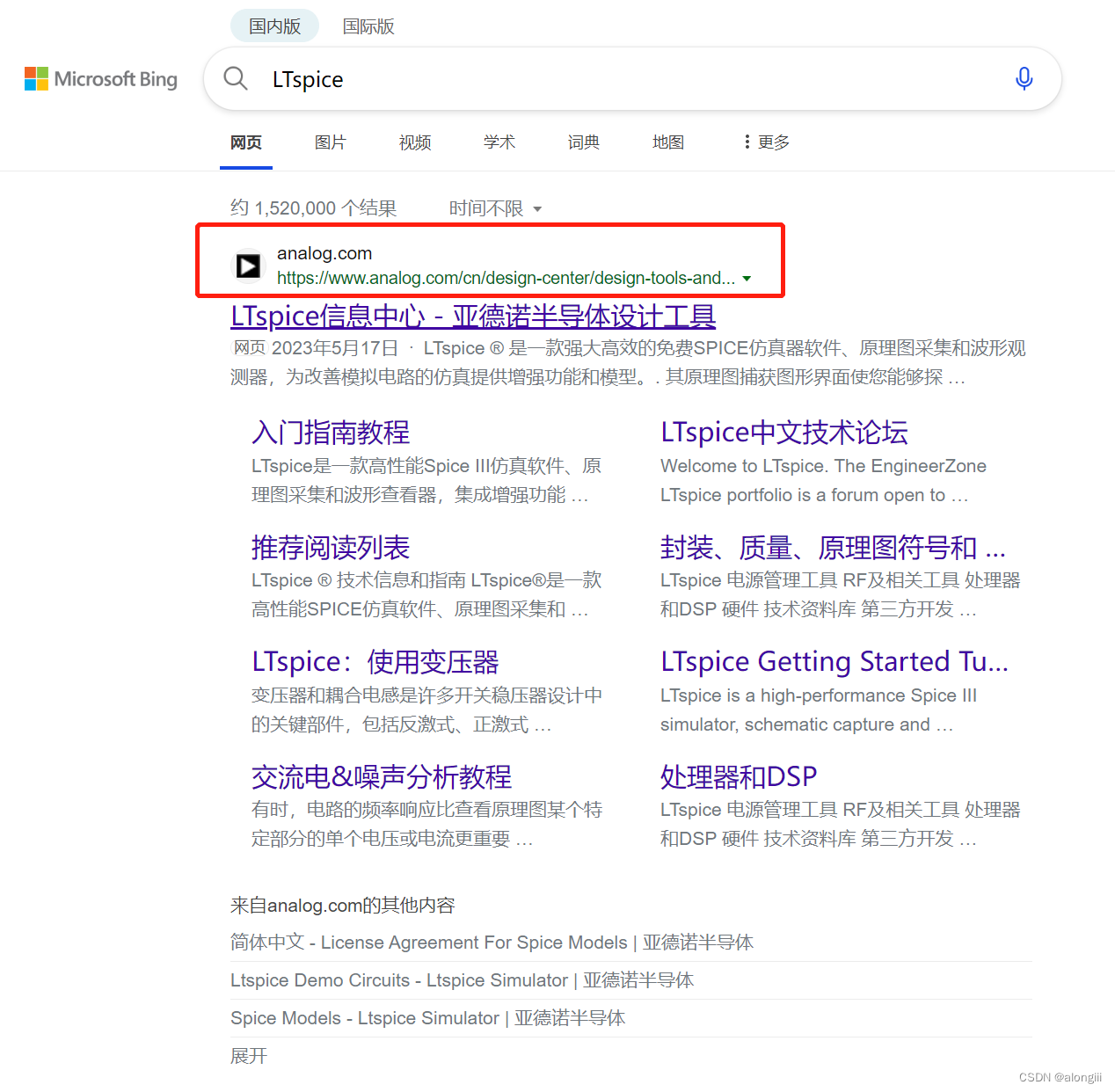Image resolution: width=1115 pixels, height=1092 pixels.
Task: Open LTspice信息中心 result title link
Action: [x=473, y=316]
